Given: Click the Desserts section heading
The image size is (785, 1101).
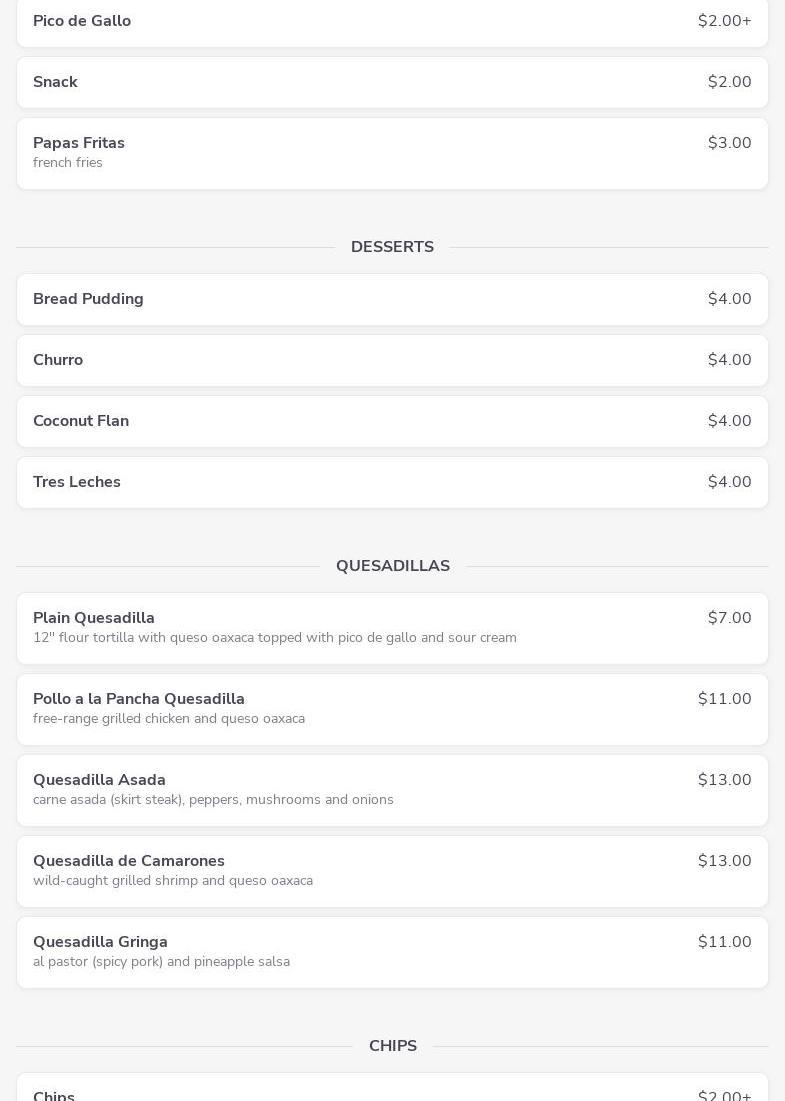Looking at the screenshot, I should click(392, 247).
